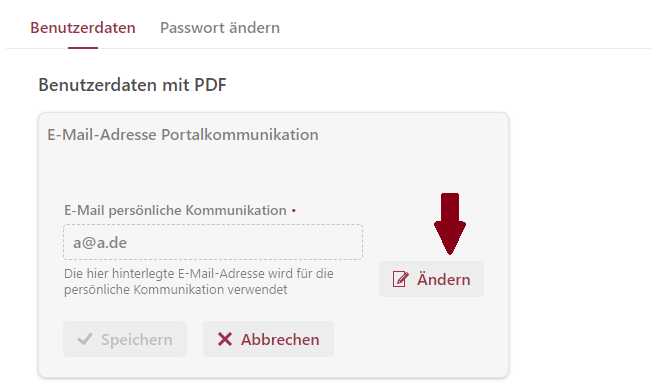The image size is (651, 392).
Task: Click the dark red downward arrow
Action: 450,223
